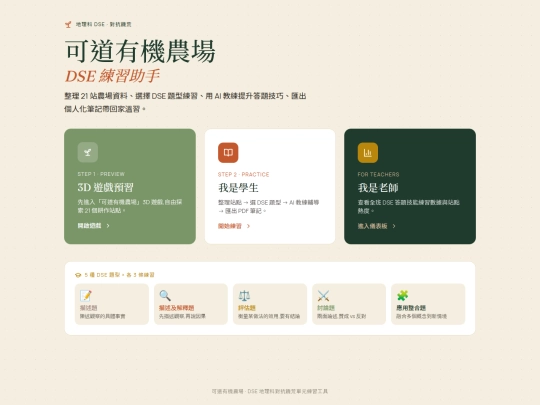Click the magnifying glass icon for 描述及解釋題

pyautogui.click(x=165, y=295)
